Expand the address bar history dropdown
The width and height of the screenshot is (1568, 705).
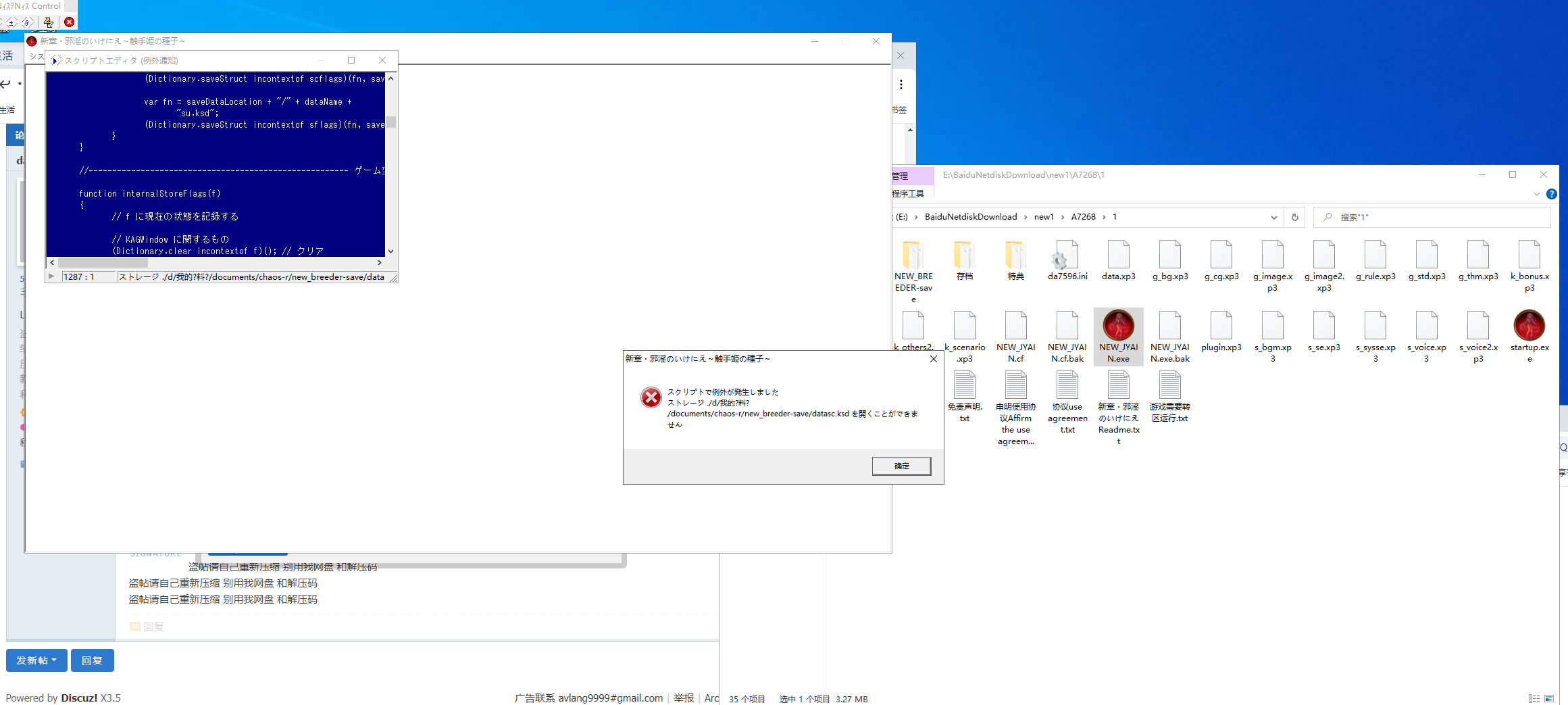click(1273, 217)
